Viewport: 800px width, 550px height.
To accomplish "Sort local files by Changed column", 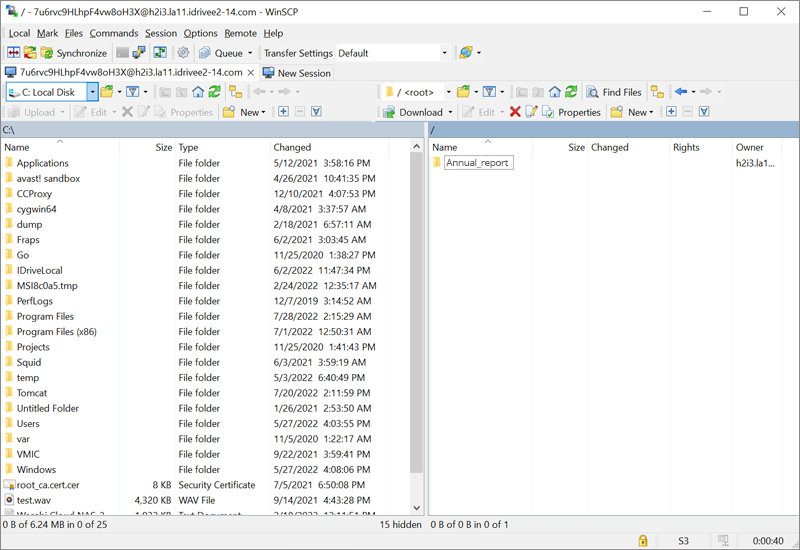I will pos(330,147).
